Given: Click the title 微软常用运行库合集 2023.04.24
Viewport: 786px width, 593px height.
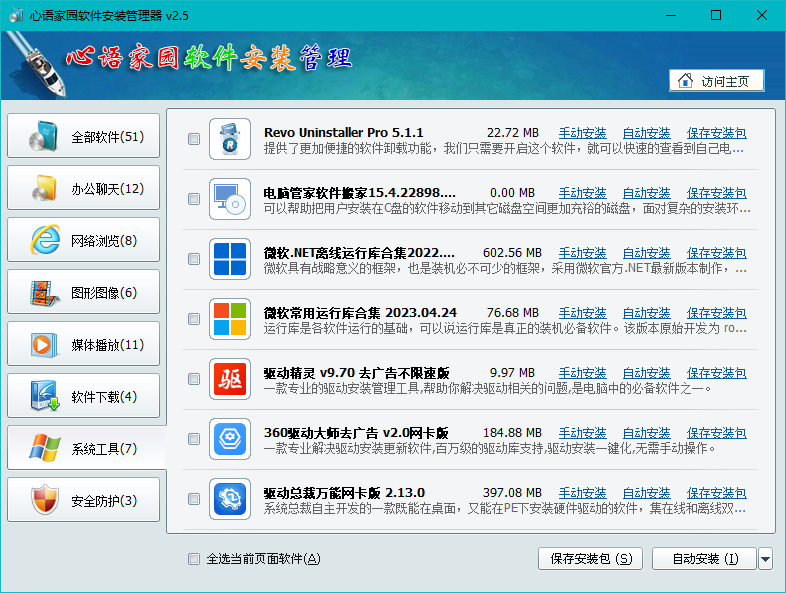Looking at the screenshot, I should click(x=360, y=313).
